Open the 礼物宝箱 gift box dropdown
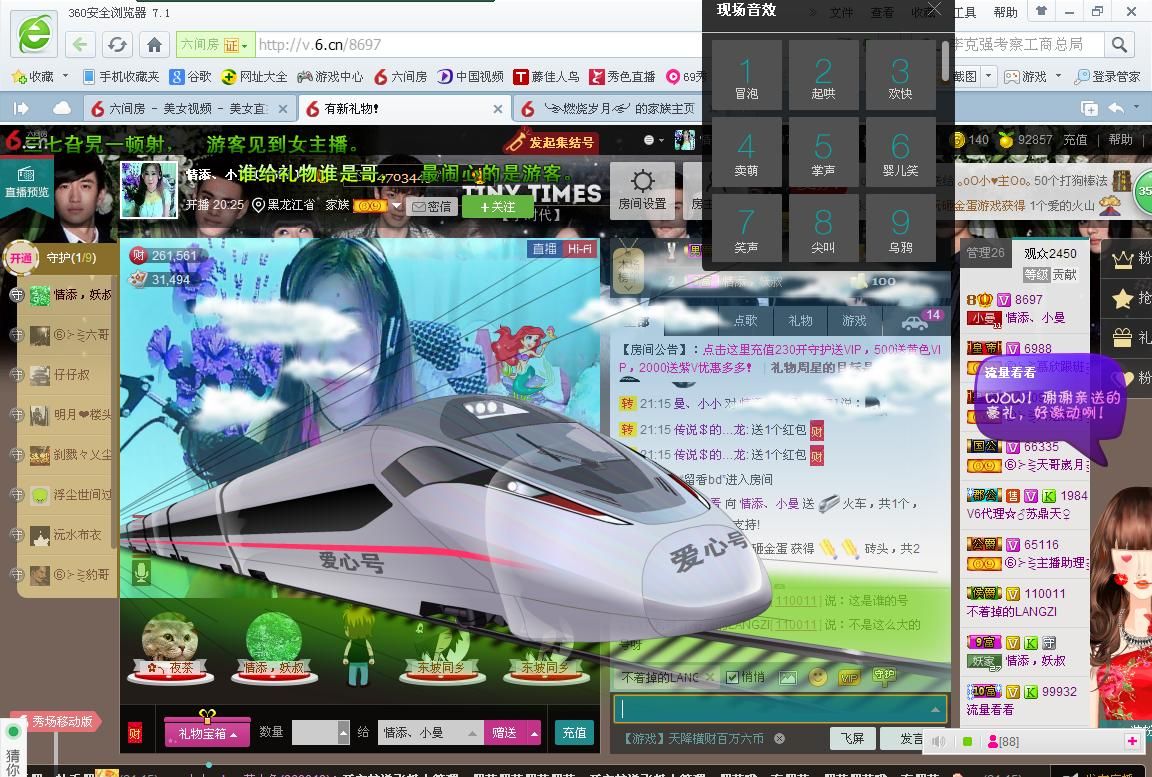 point(207,733)
